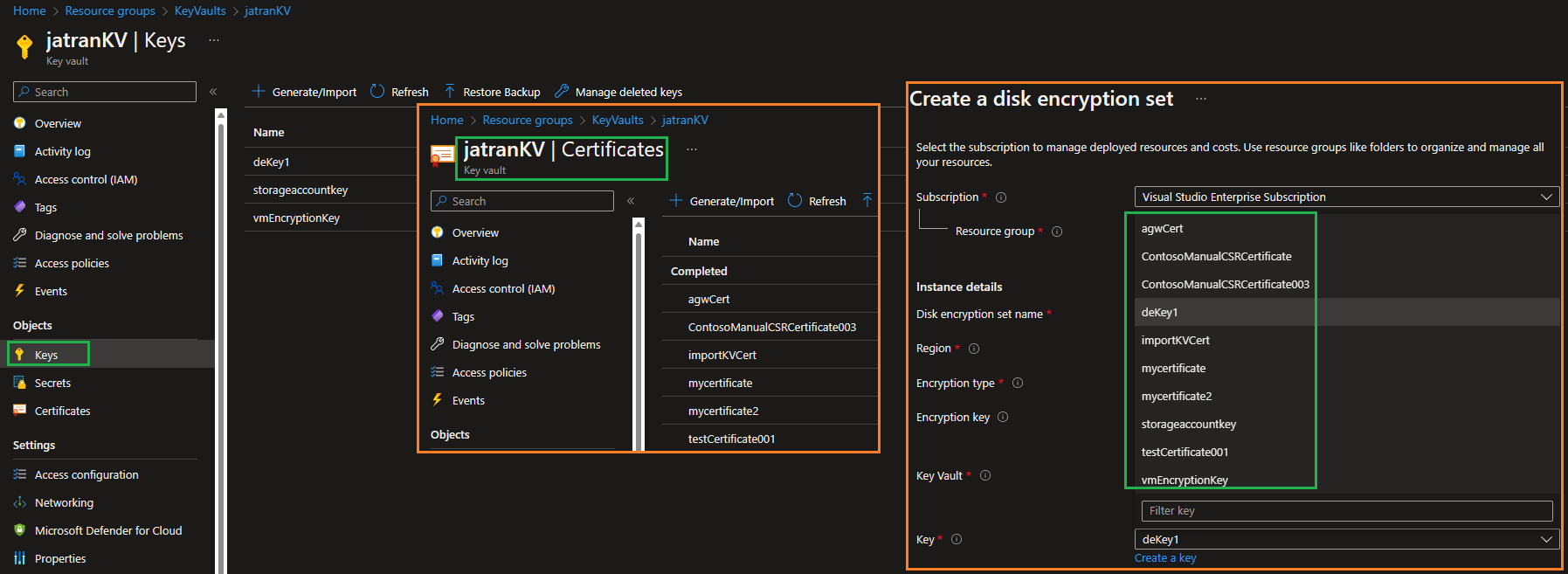Open Diagnose and solve problems in Certificates panel
1568x574 pixels.
pyautogui.click(x=526, y=344)
